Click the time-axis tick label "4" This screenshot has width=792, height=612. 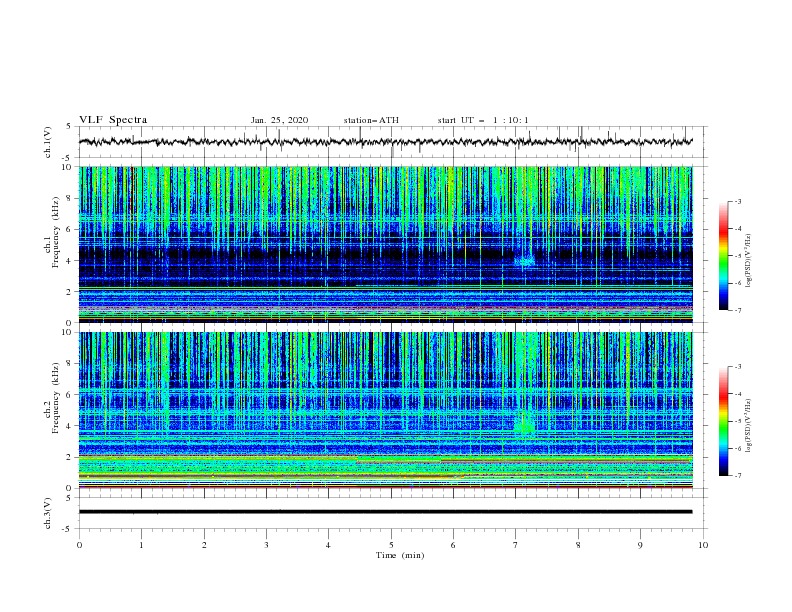328,545
